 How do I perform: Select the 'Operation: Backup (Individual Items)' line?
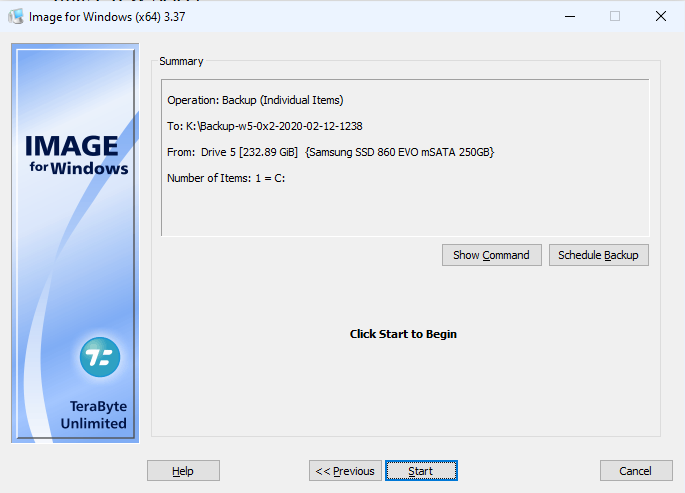pyautogui.click(x=255, y=100)
